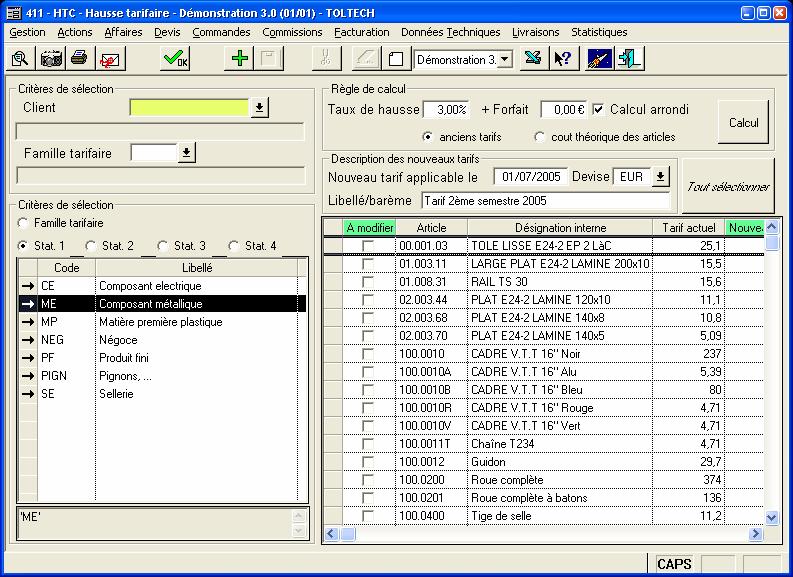Click the Tout sélectionner button
Image resolution: width=793 pixels, height=577 pixels.
728,187
